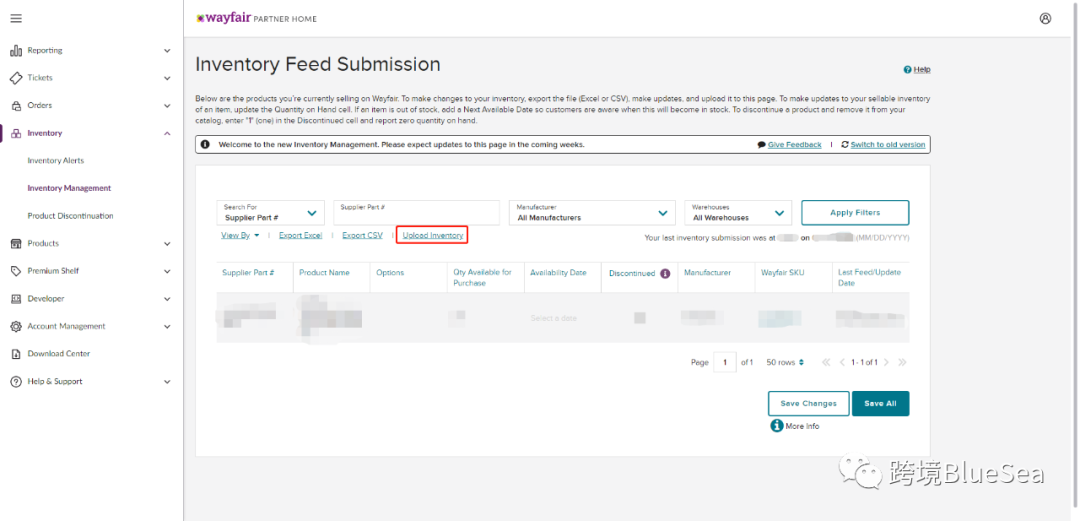Click the Save All button

pyautogui.click(x=880, y=404)
